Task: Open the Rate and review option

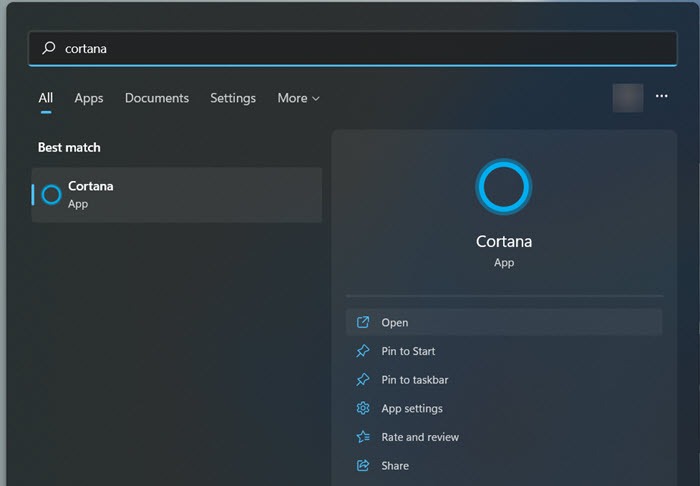Action: click(420, 437)
